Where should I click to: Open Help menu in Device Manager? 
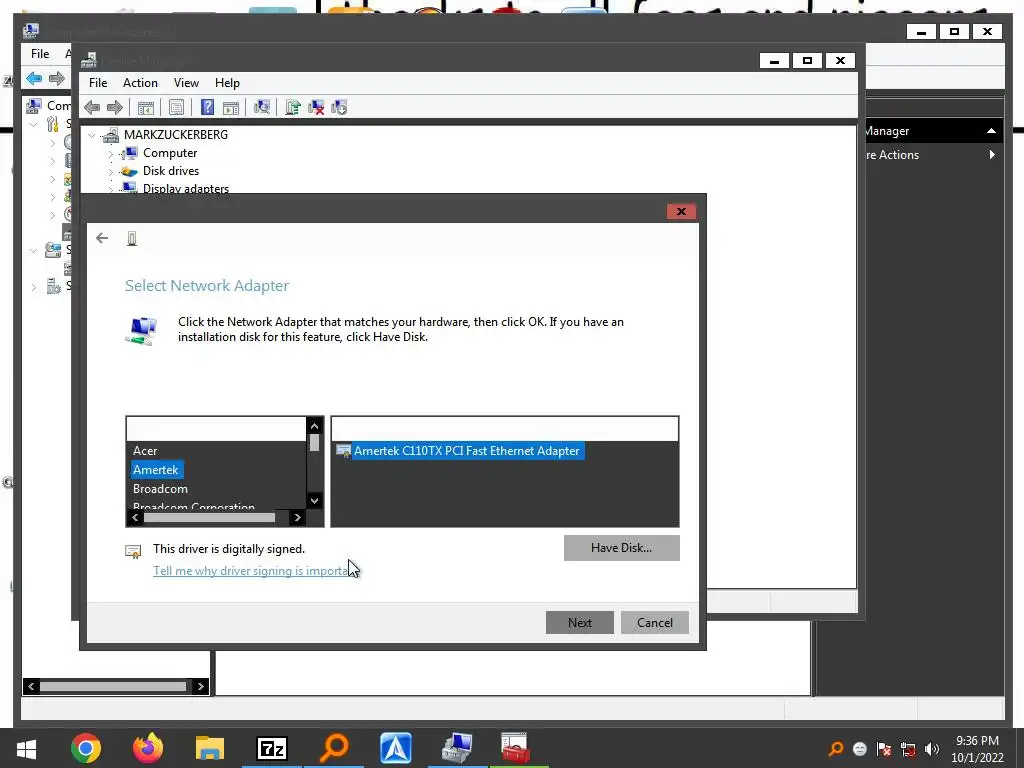pyautogui.click(x=227, y=83)
